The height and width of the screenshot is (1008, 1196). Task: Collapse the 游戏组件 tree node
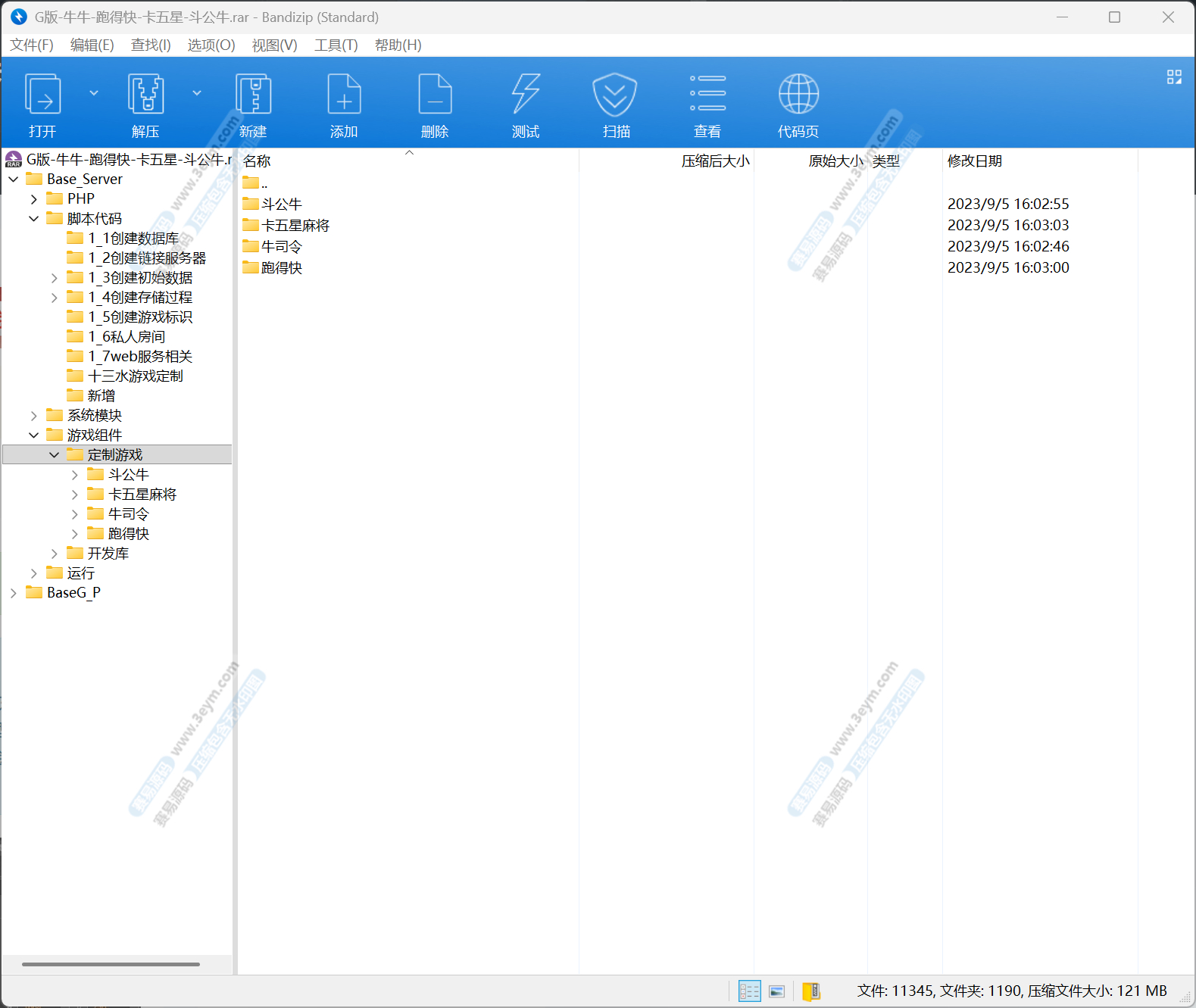click(x=34, y=435)
